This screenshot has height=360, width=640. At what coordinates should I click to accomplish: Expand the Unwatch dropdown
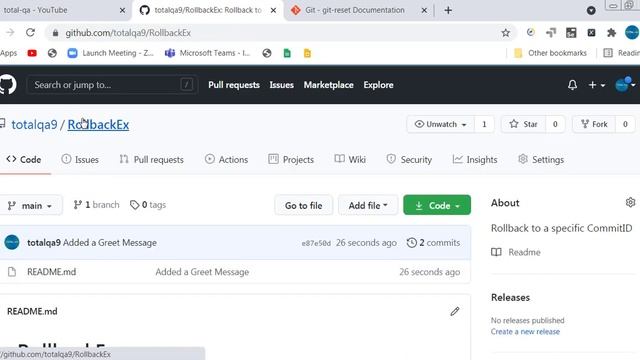tap(440, 124)
